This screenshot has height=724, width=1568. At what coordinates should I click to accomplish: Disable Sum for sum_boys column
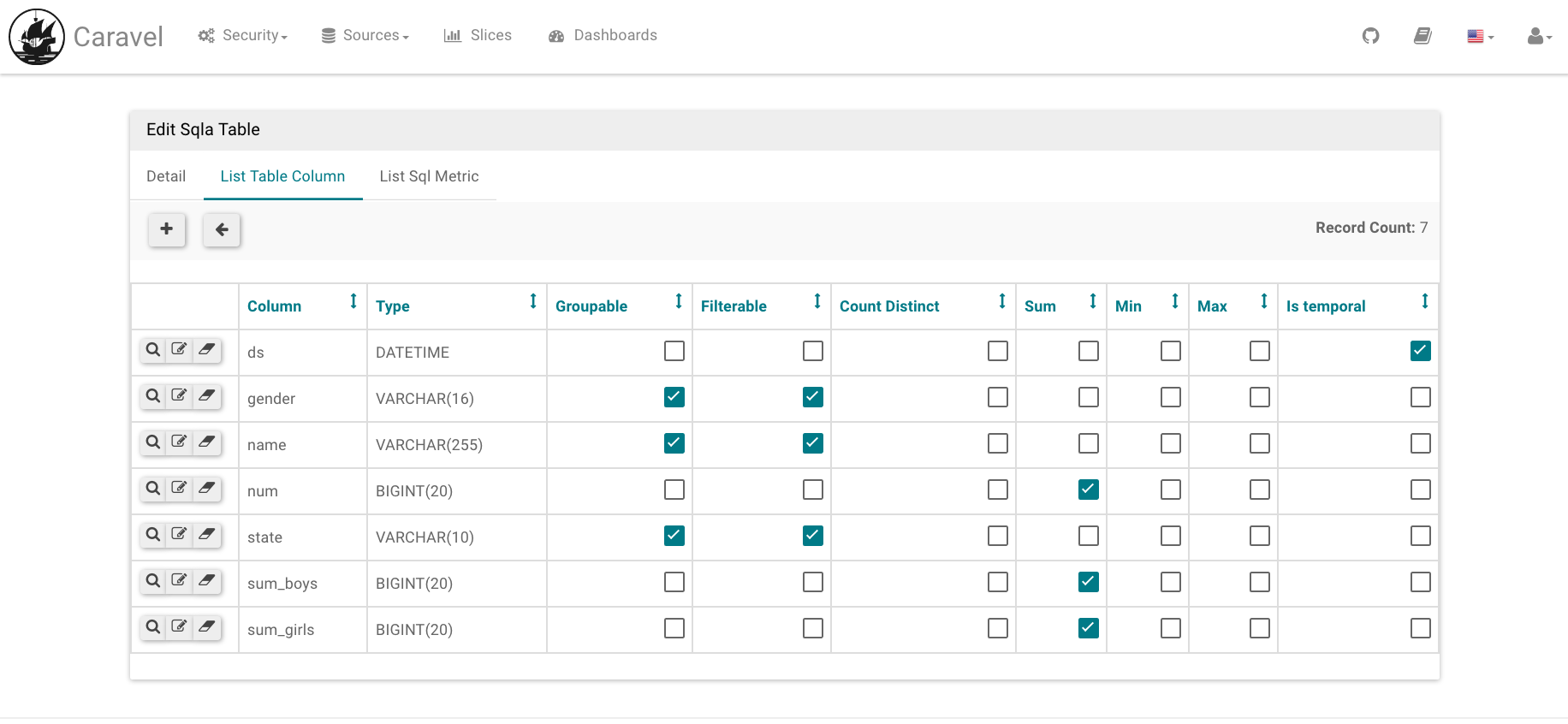click(x=1088, y=582)
